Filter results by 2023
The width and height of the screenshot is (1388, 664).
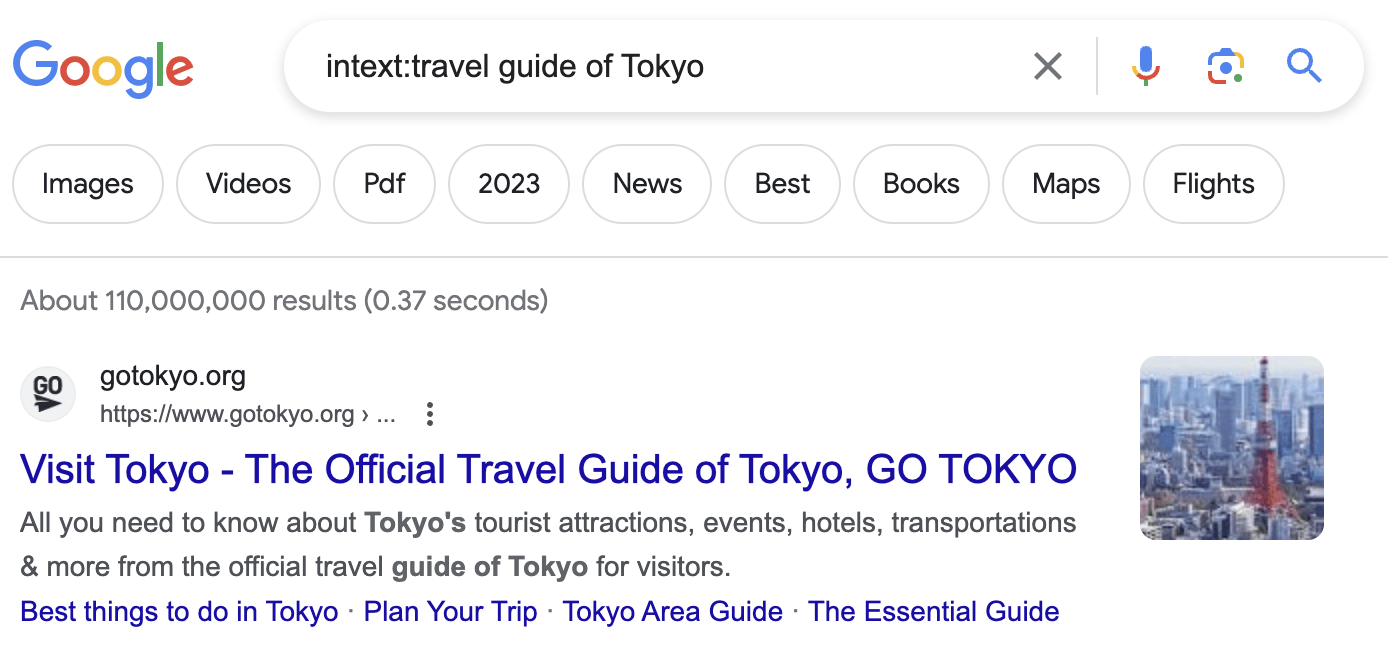click(x=508, y=184)
